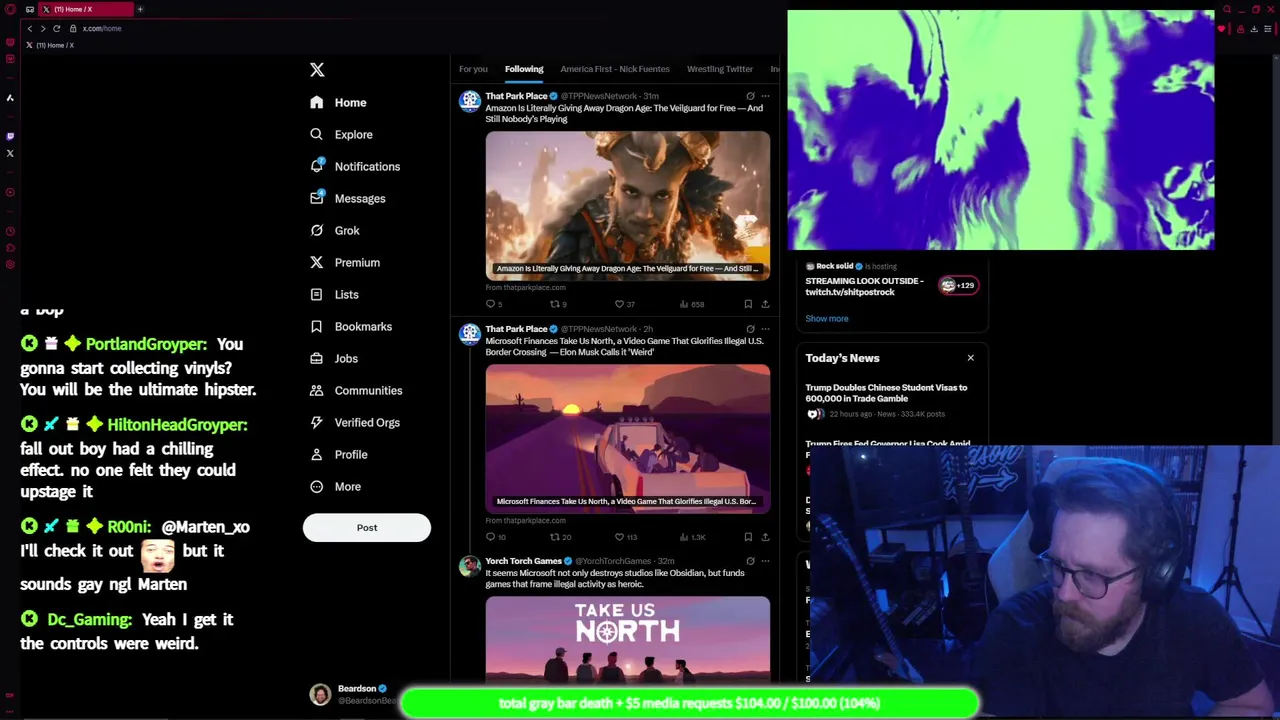1280x720 pixels.
Task: Click the X logo above Home
Action: (317, 70)
